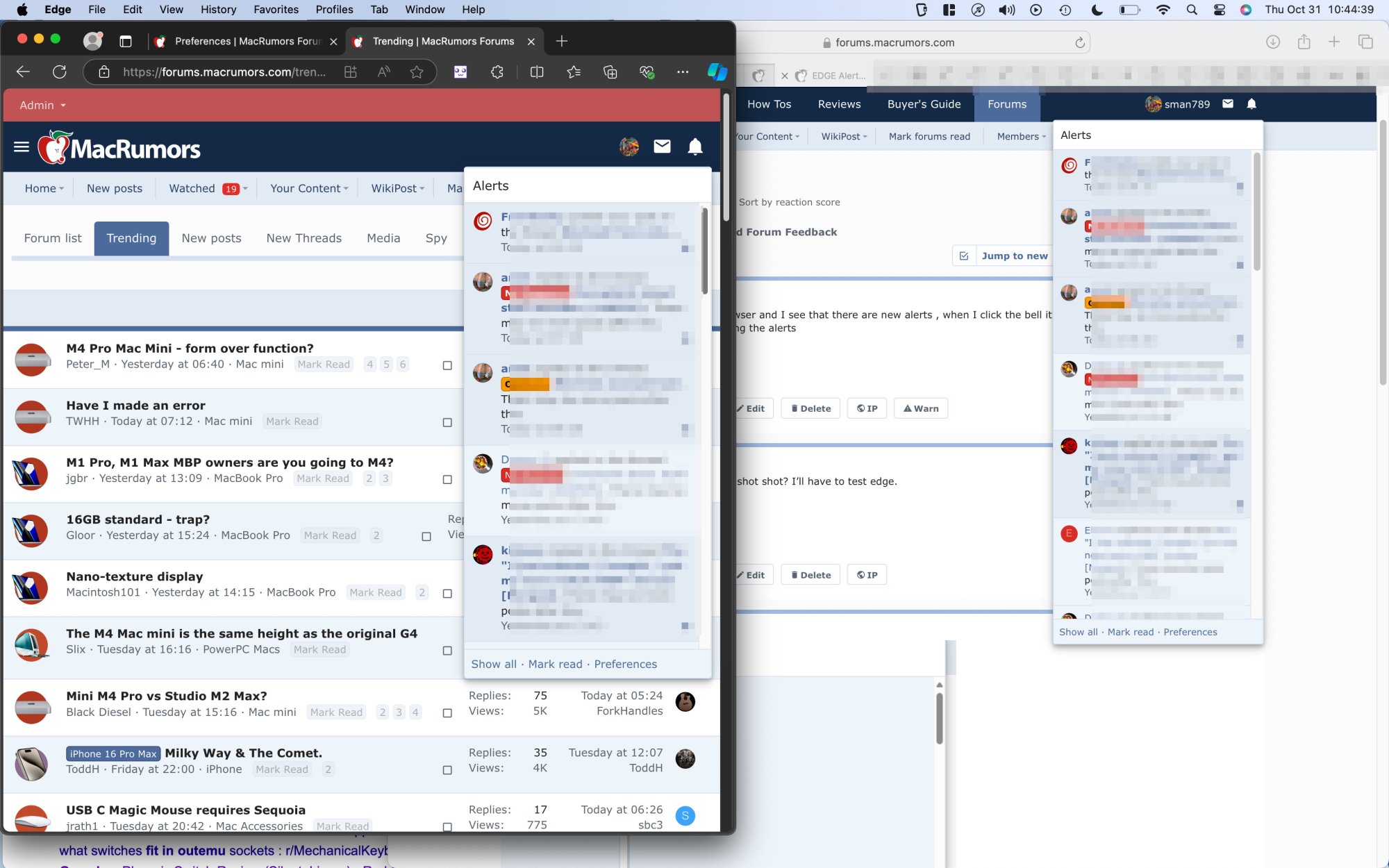Click the Edge back navigation arrow

click(23, 72)
